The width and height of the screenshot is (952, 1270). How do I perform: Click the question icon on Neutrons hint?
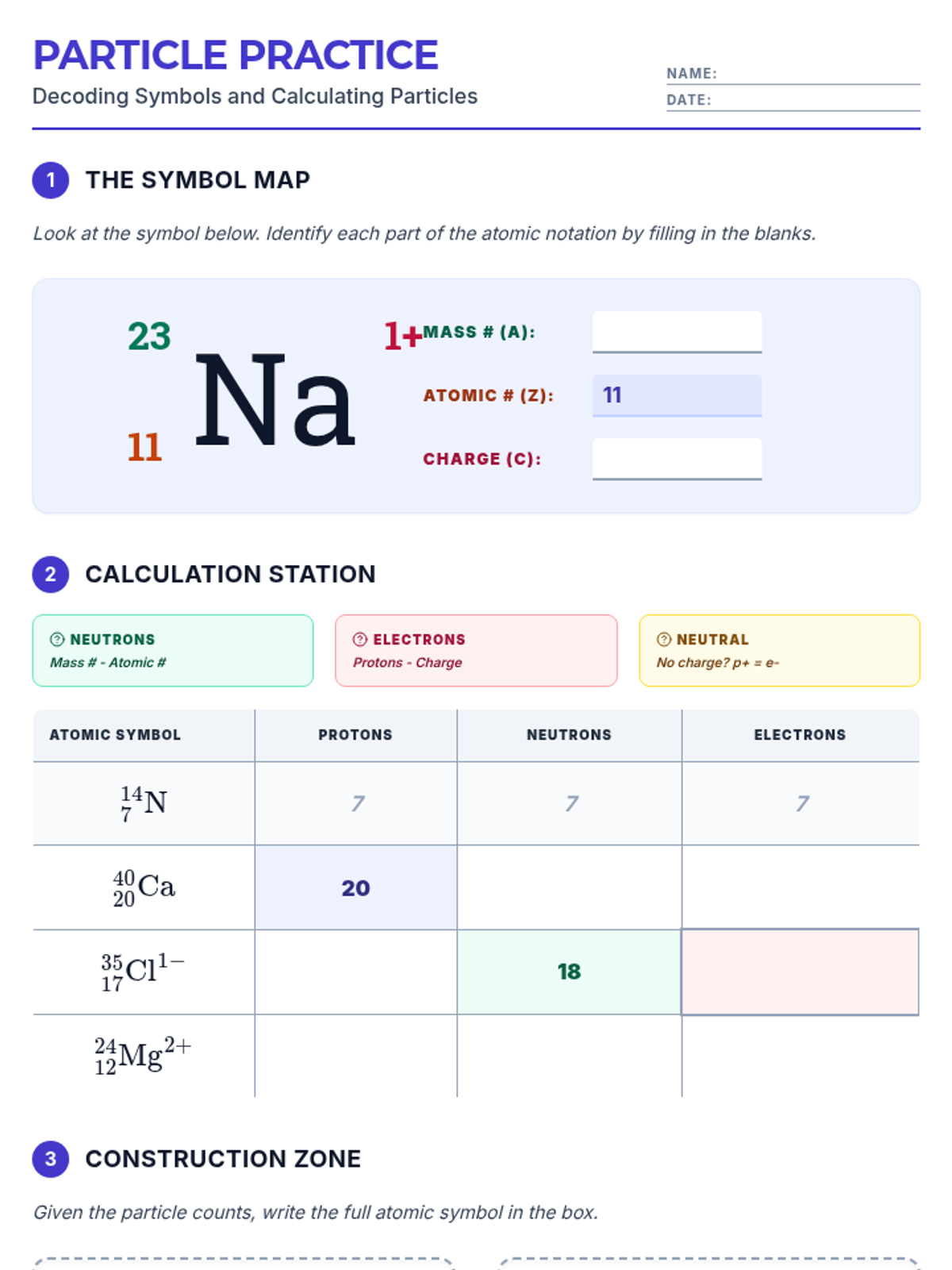pyautogui.click(x=57, y=640)
